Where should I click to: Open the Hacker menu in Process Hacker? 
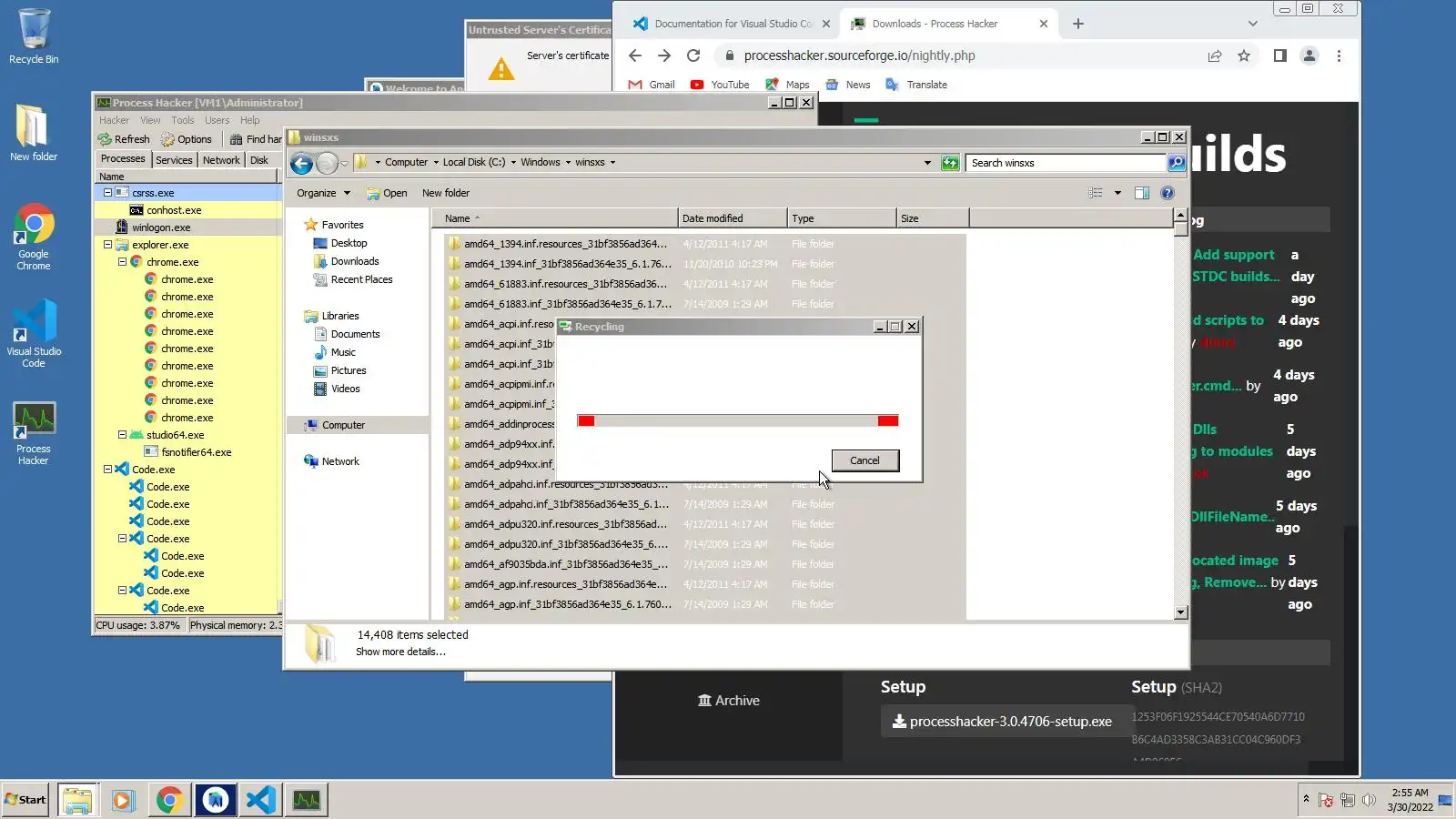pyautogui.click(x=114, y=120)
